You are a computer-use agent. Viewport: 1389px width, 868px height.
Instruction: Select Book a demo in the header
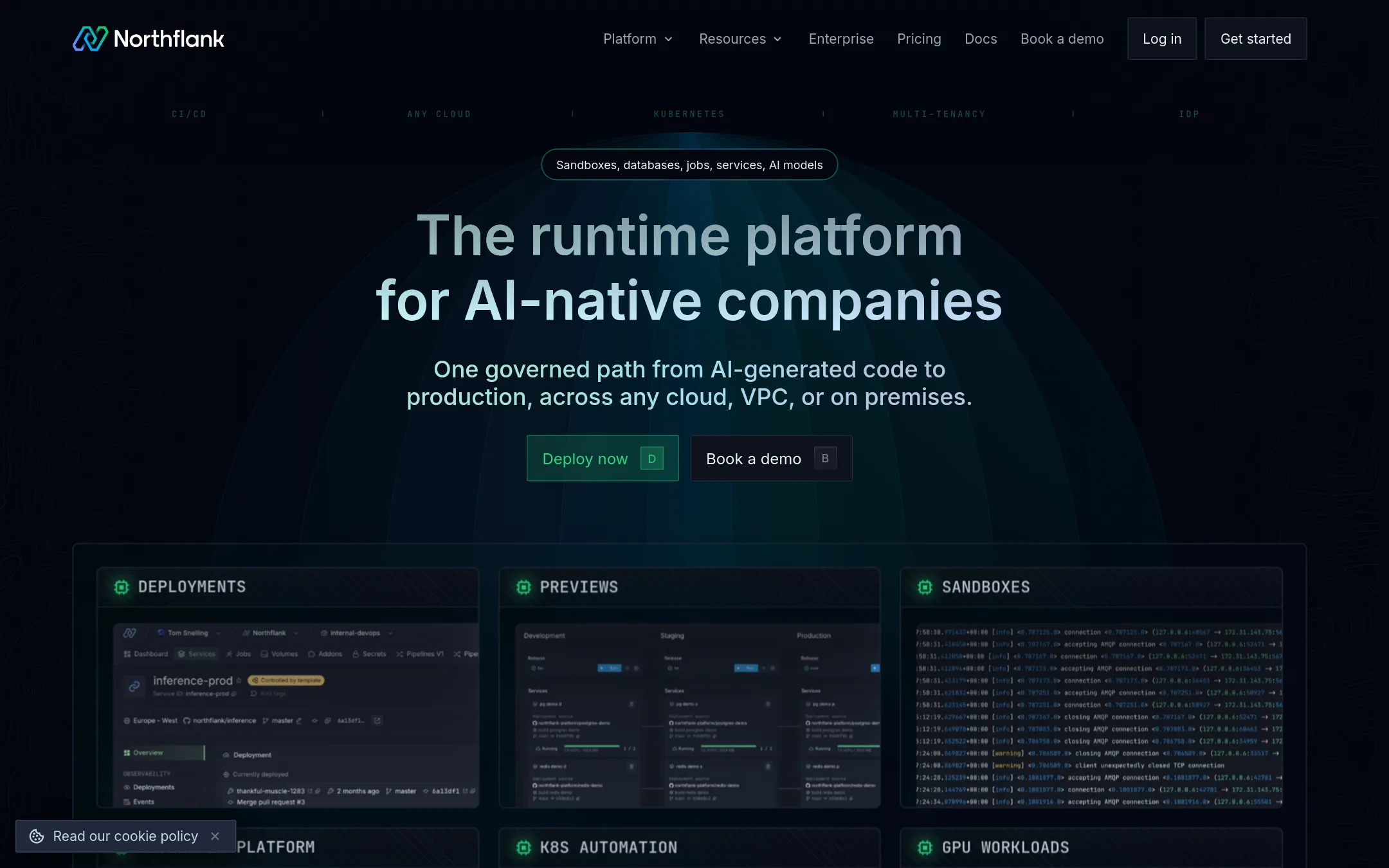coord(1062,39)
